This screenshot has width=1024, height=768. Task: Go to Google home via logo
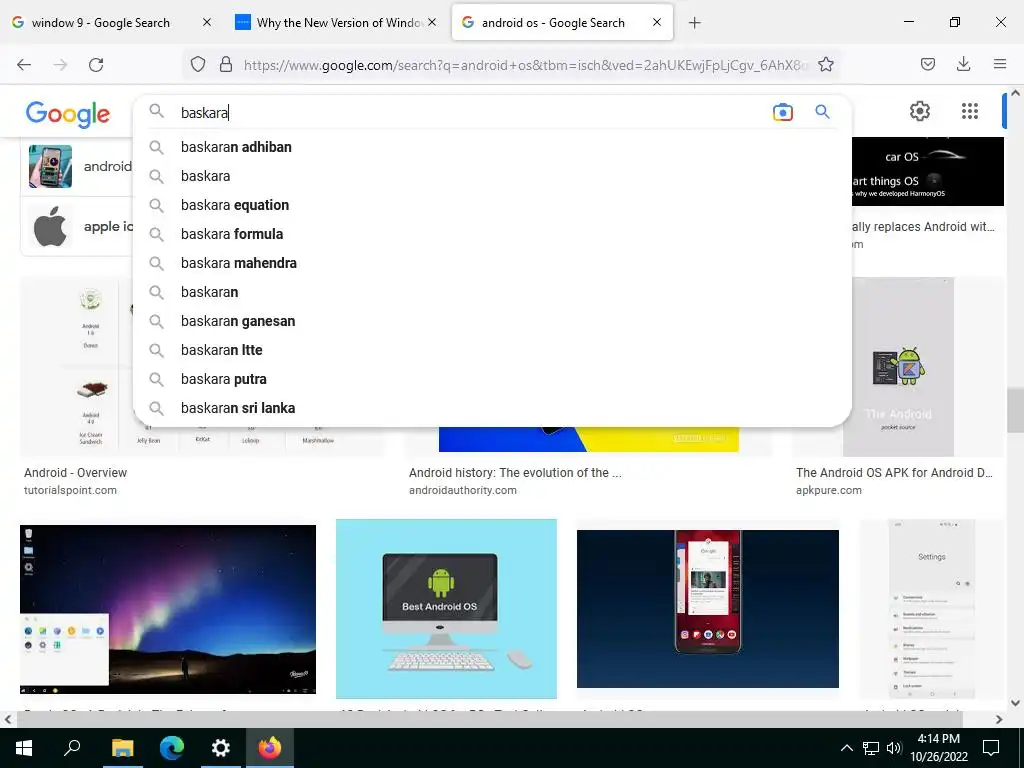[x=68, y=114]
